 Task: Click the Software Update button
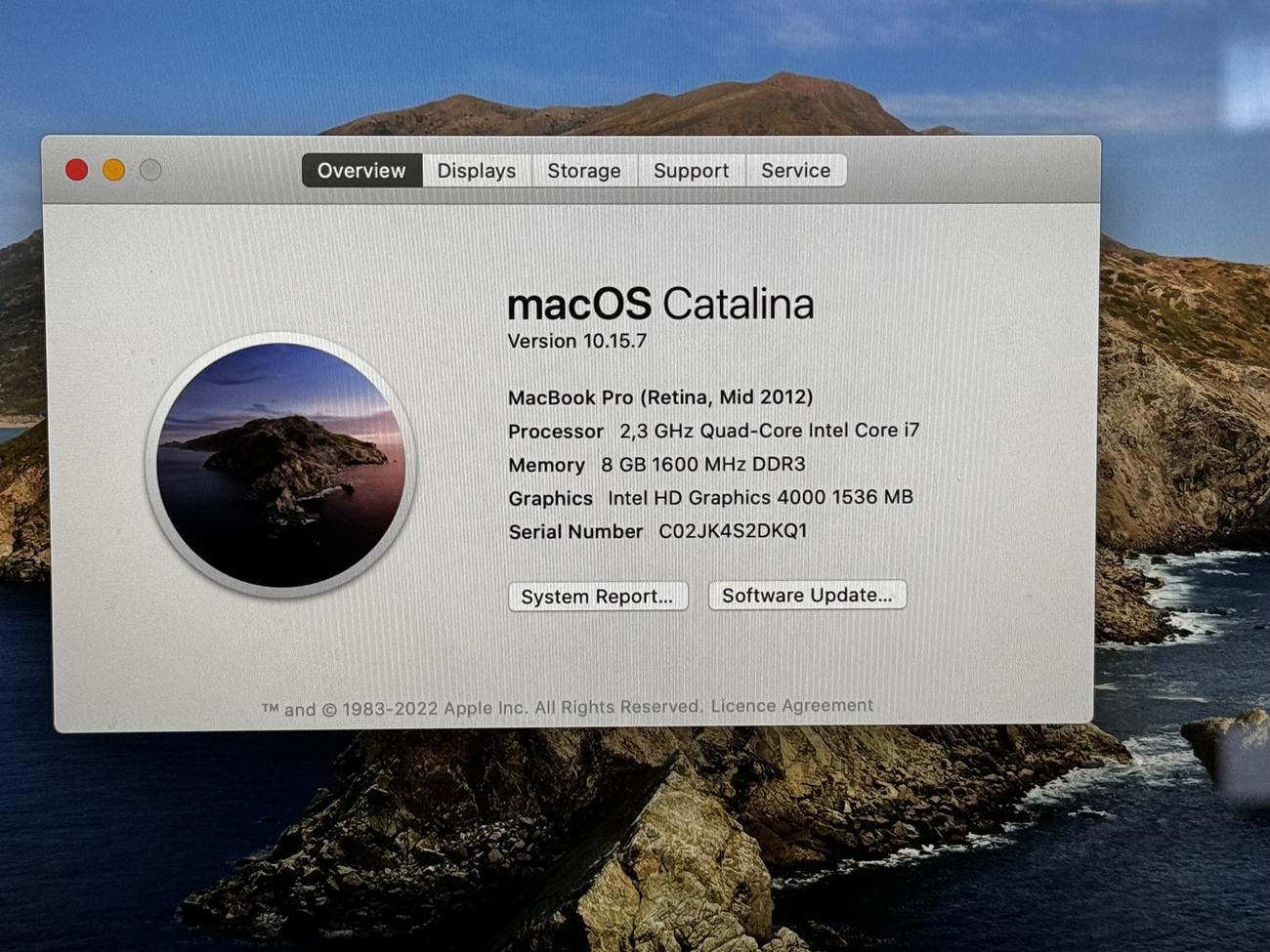point(807,596)
